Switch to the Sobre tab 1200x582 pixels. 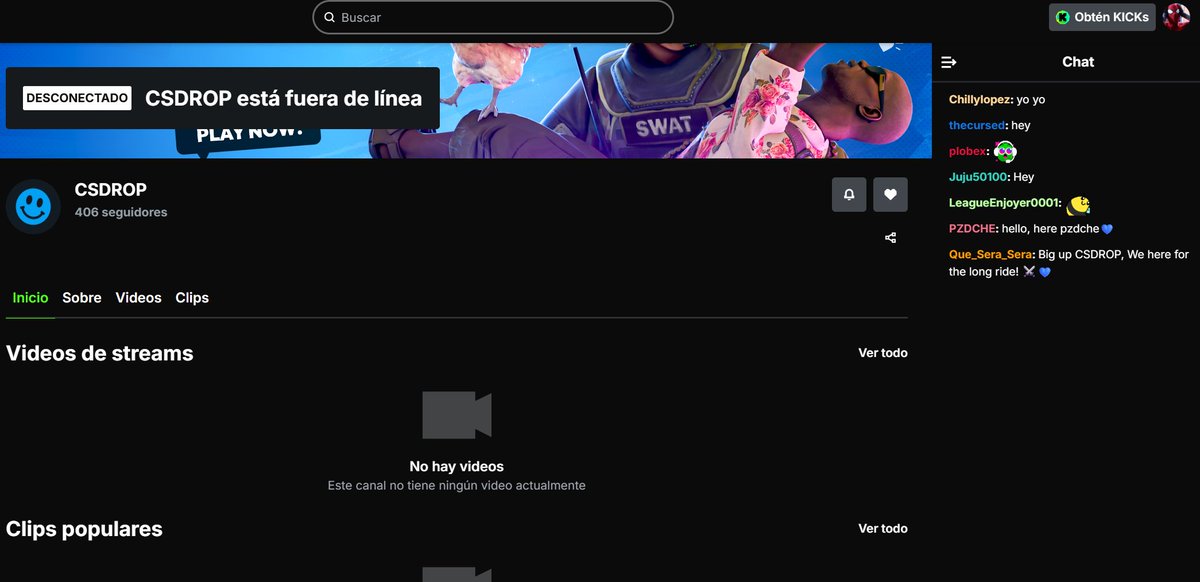coord(82,298)
